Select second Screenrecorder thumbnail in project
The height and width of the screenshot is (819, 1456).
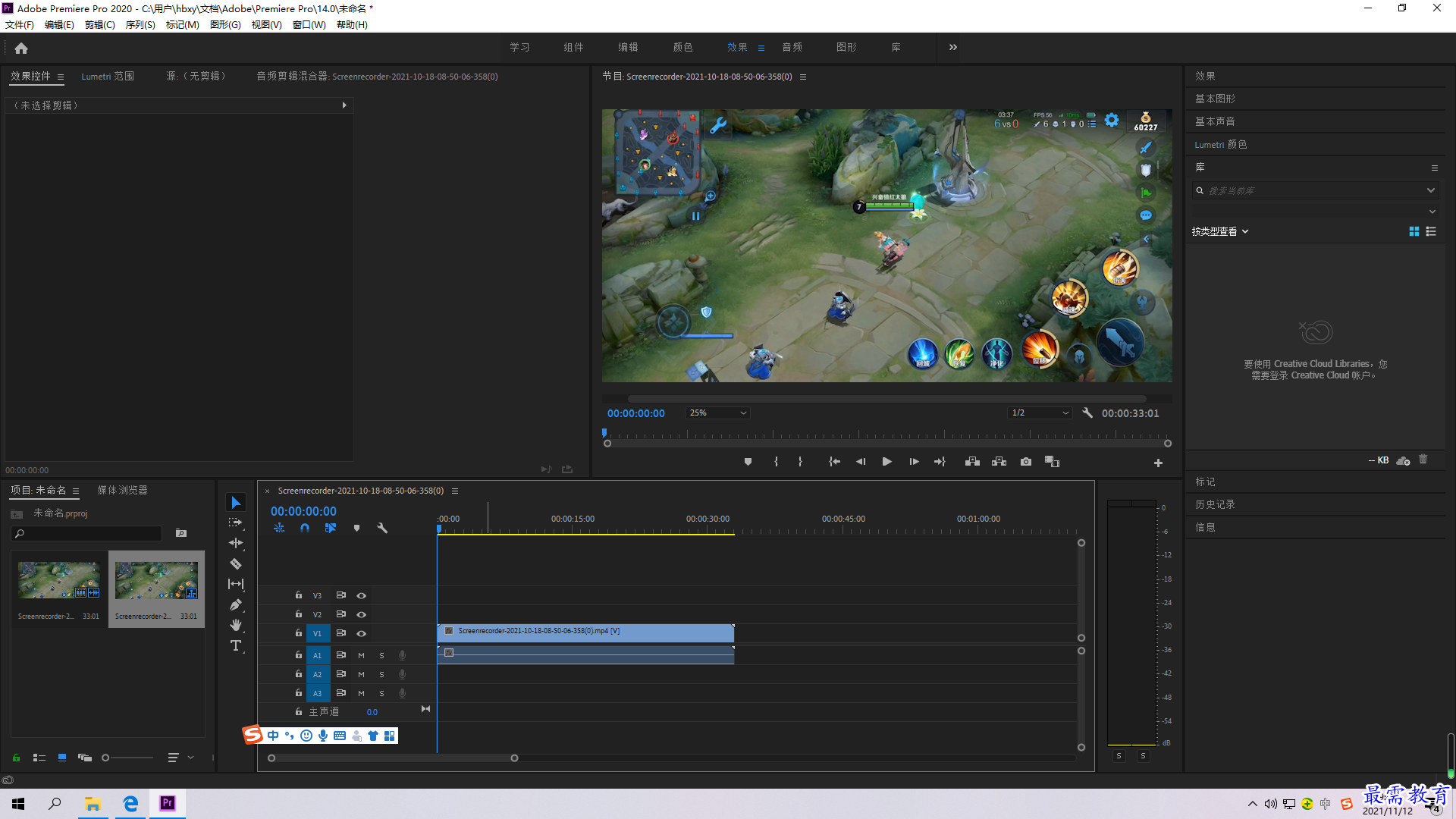tap(156, 589)
